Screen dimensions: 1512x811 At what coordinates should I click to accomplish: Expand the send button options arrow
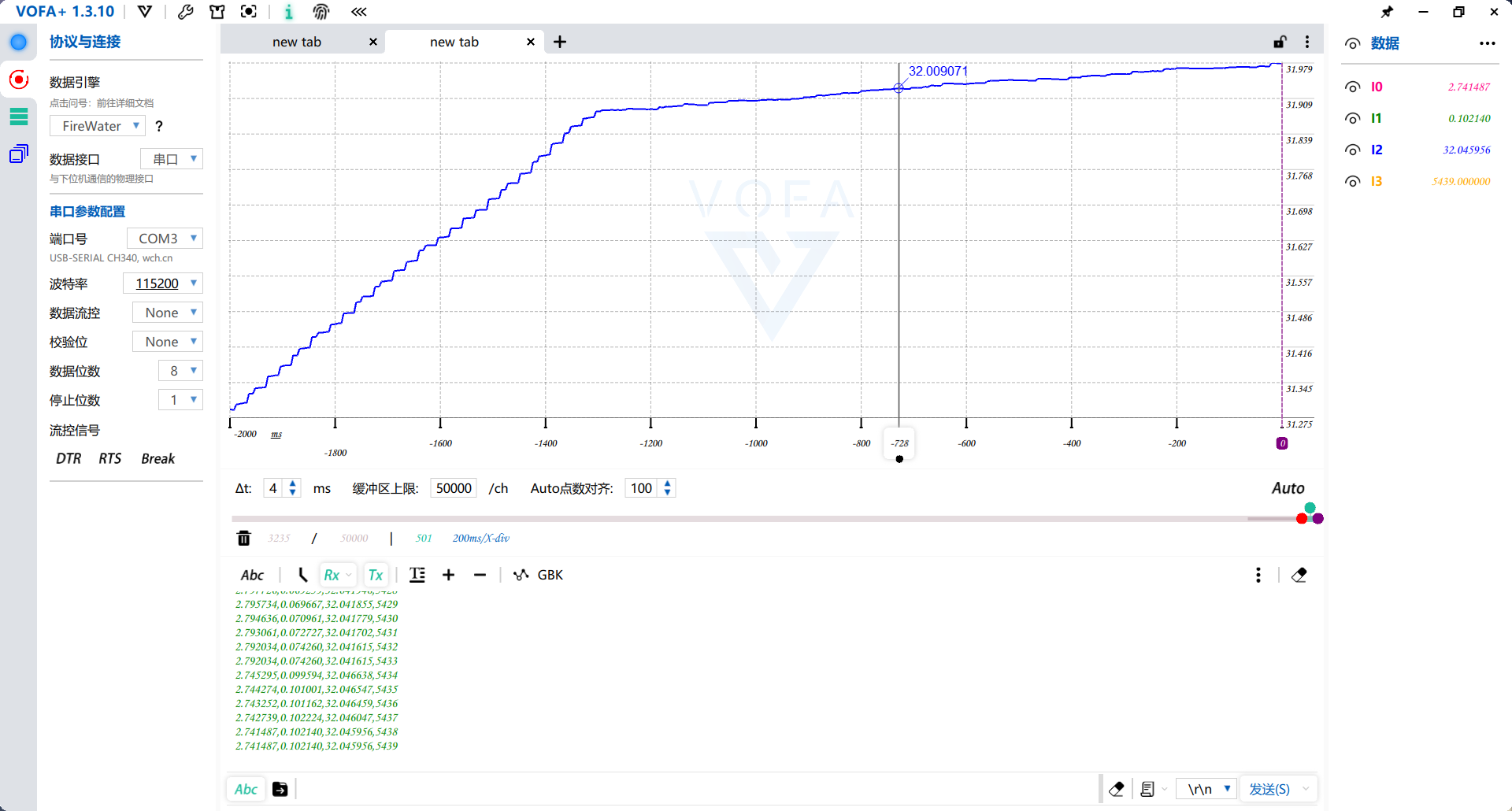(1306, 789)
